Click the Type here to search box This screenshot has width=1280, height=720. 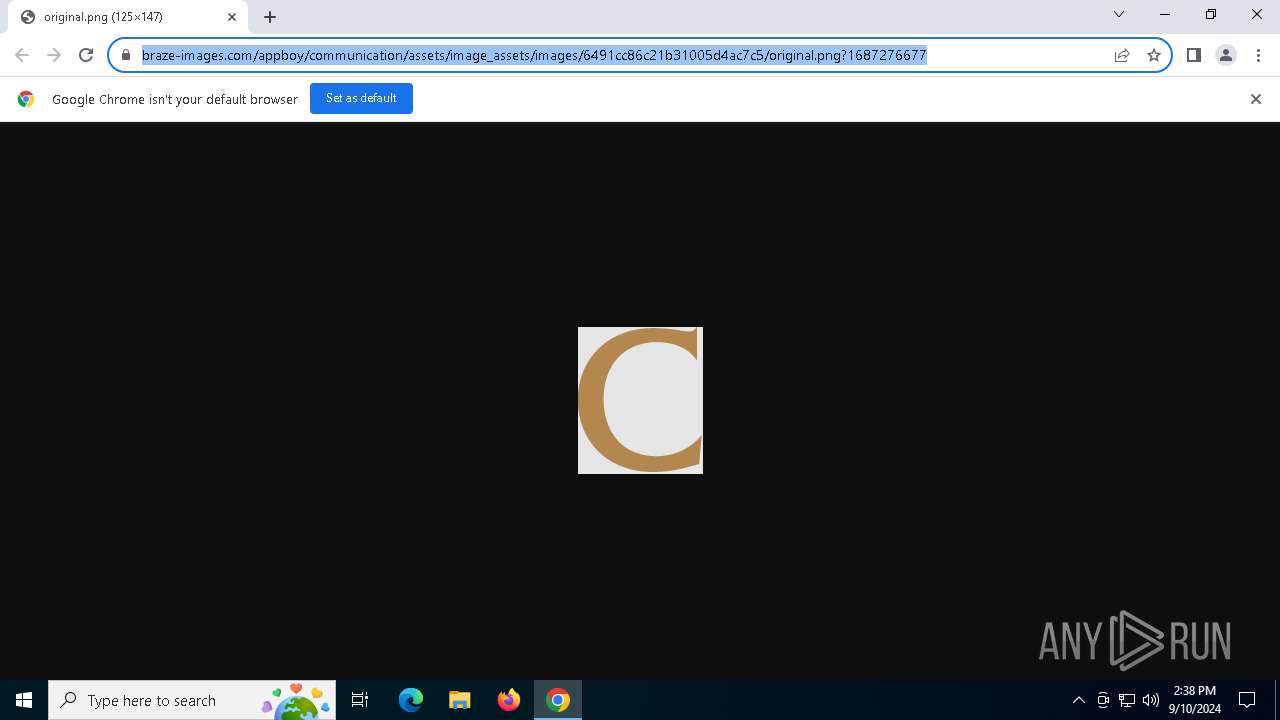[190, 700]
